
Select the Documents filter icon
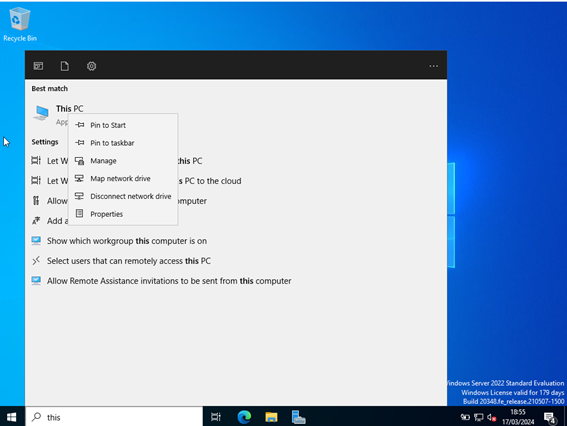(x=65, y=66)
